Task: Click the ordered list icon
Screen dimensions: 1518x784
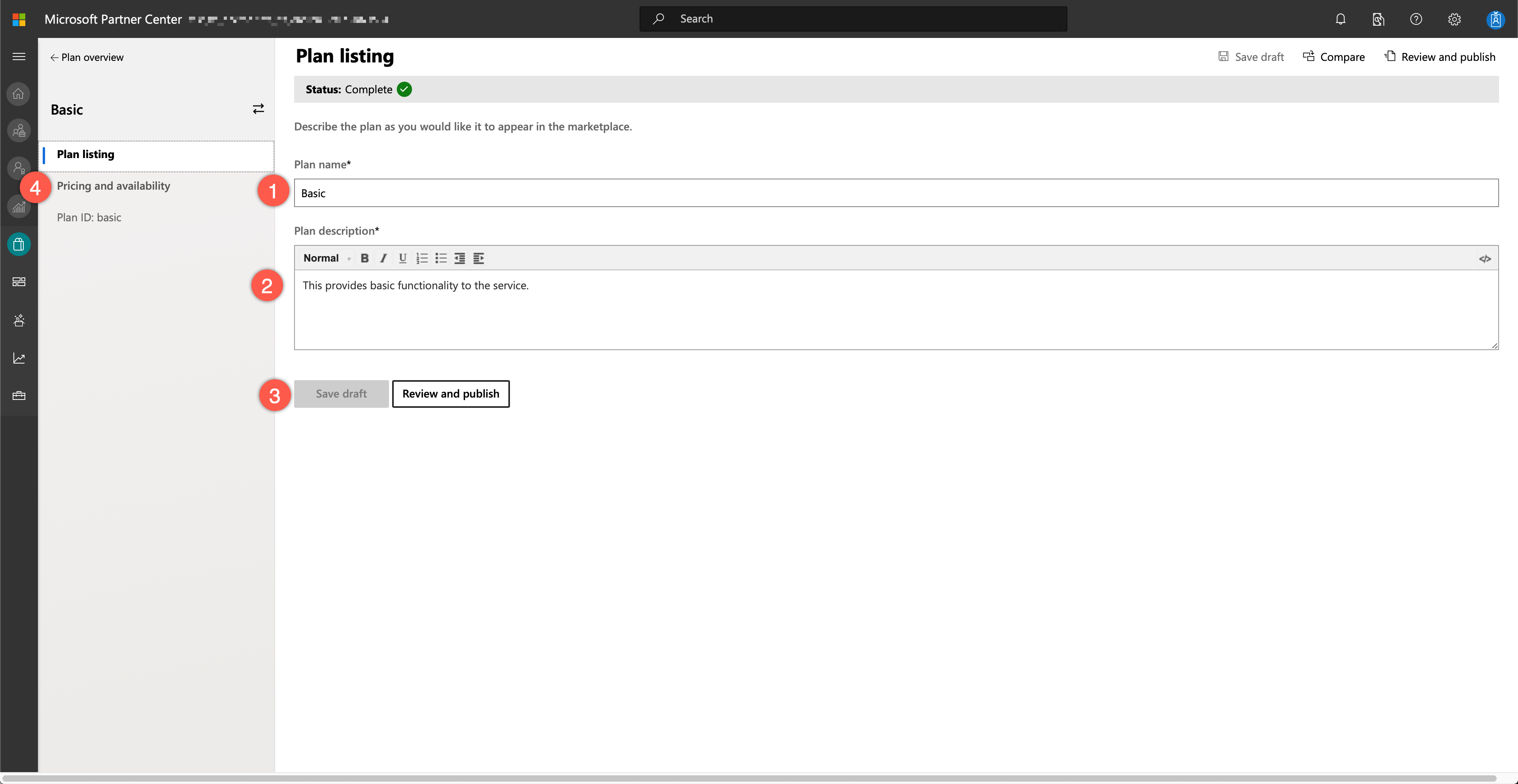Action: [421, 258]
